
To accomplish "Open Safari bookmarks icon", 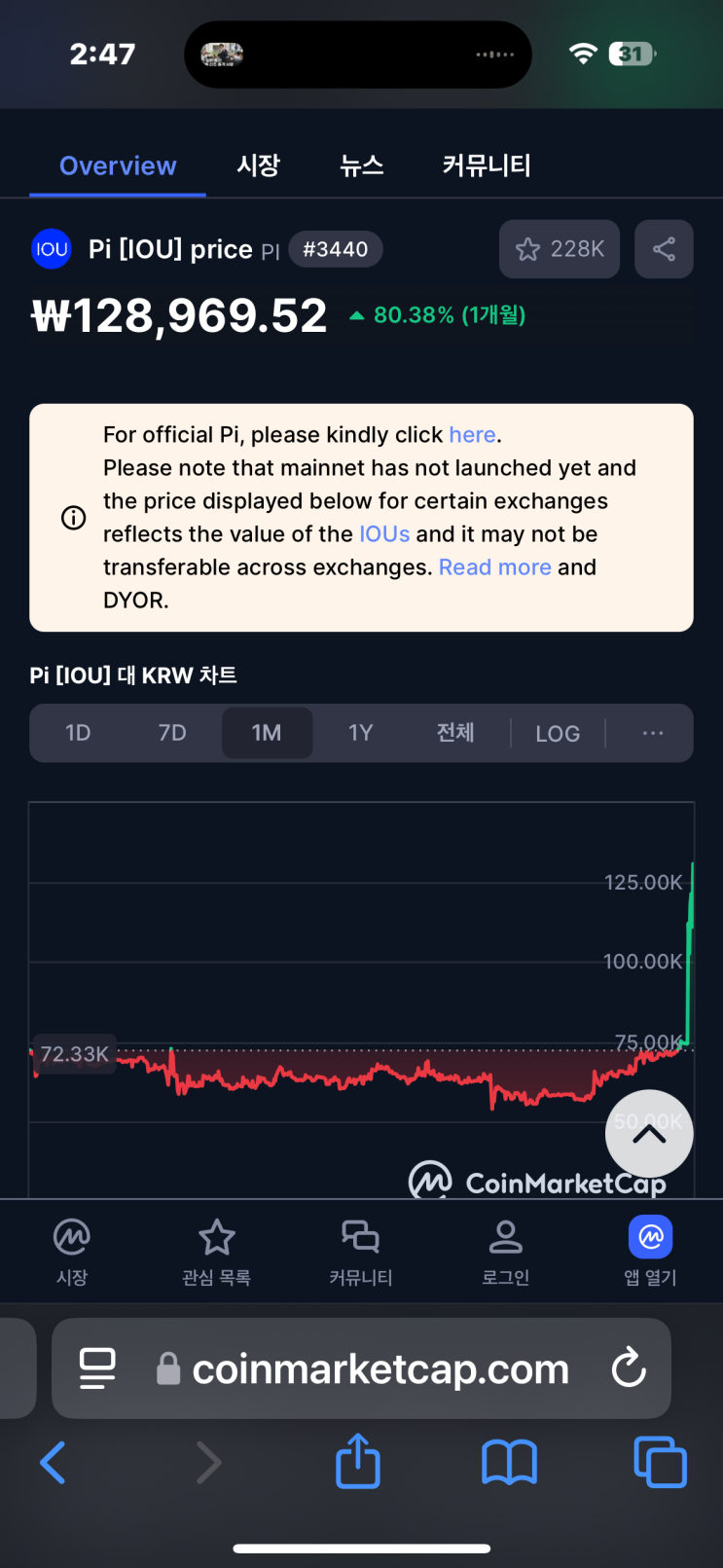I will [x=509, y=1461].
